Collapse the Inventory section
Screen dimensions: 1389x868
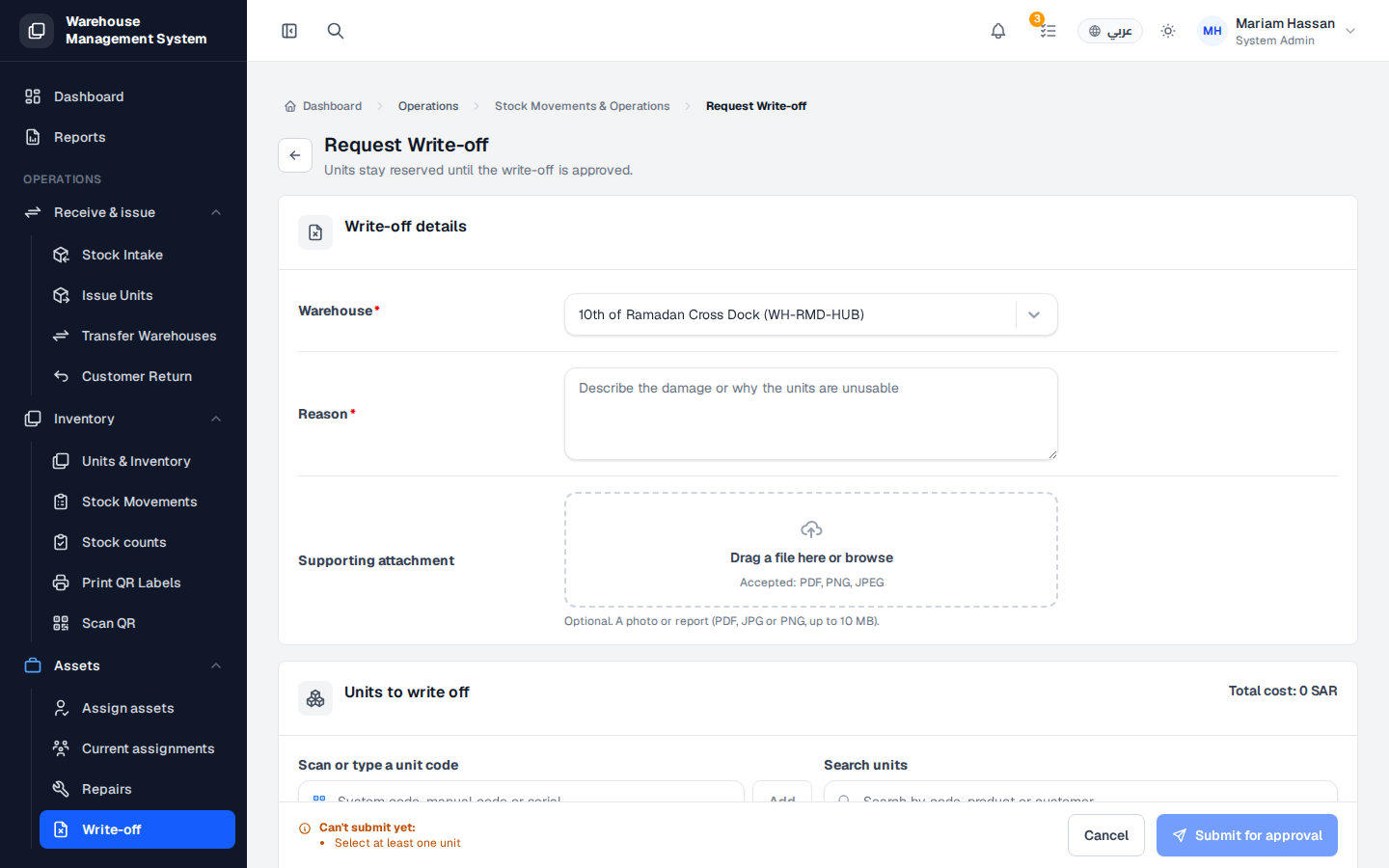tap(216, 419)
